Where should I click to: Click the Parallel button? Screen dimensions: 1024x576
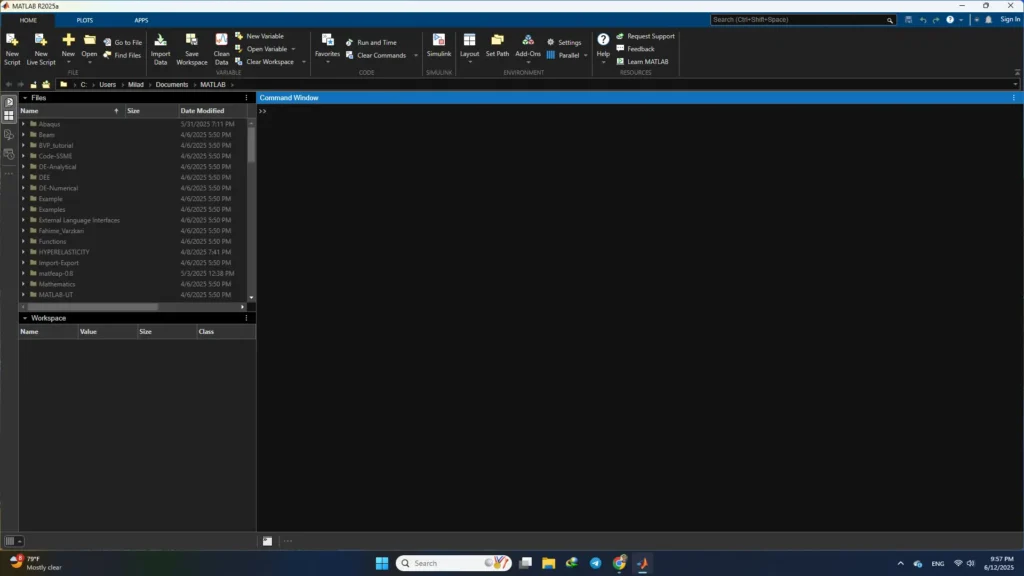point(563,56)
